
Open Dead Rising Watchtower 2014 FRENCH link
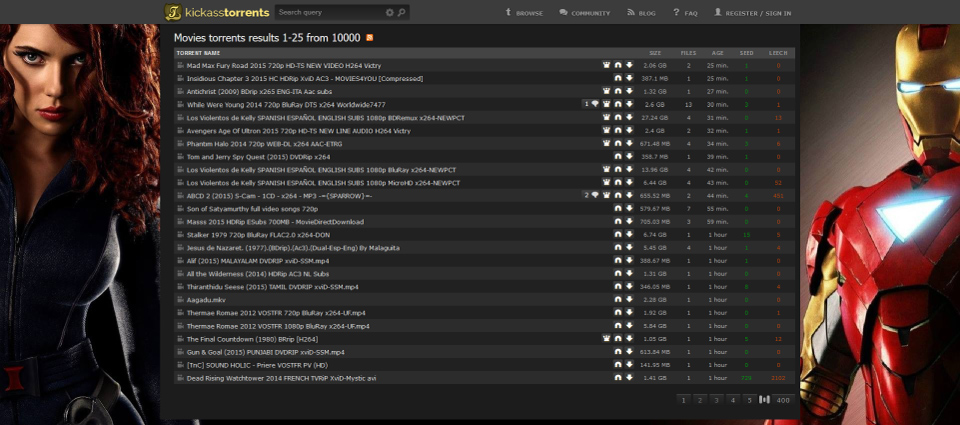(x=281, y=378)
